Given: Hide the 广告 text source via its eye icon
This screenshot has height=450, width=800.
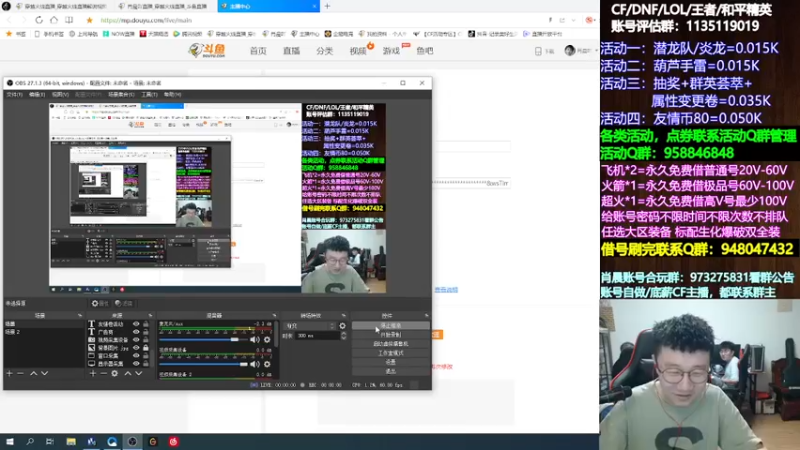Looking at the screenshot, I should pyautogui.click(x=136, y=332).
